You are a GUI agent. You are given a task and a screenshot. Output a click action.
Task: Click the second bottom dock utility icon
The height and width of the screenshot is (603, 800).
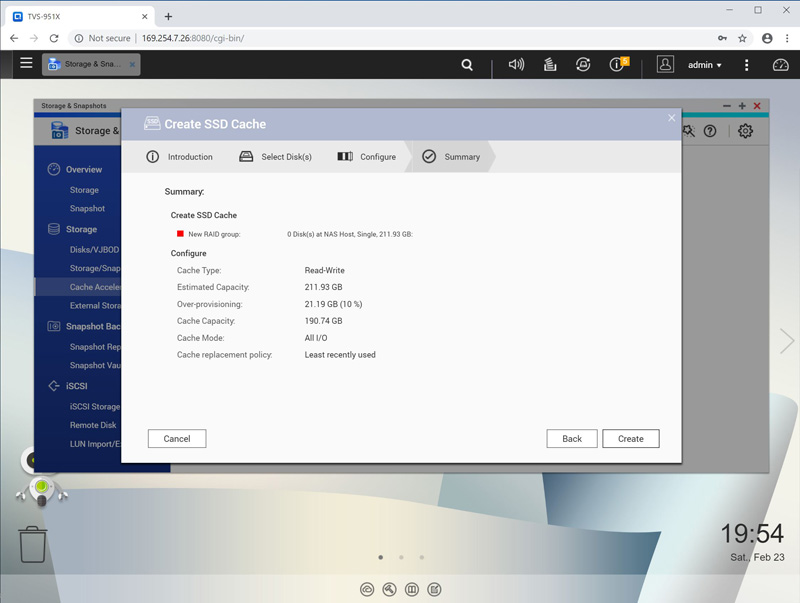click(389, 590)
